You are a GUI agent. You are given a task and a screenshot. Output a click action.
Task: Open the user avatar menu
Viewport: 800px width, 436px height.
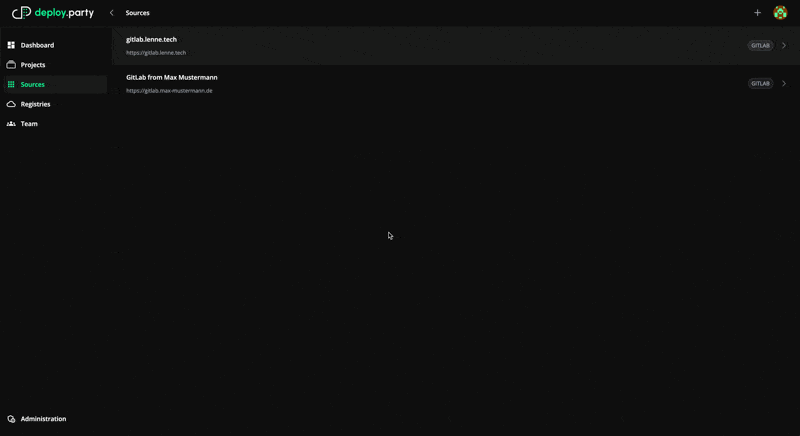coord(780,13)
